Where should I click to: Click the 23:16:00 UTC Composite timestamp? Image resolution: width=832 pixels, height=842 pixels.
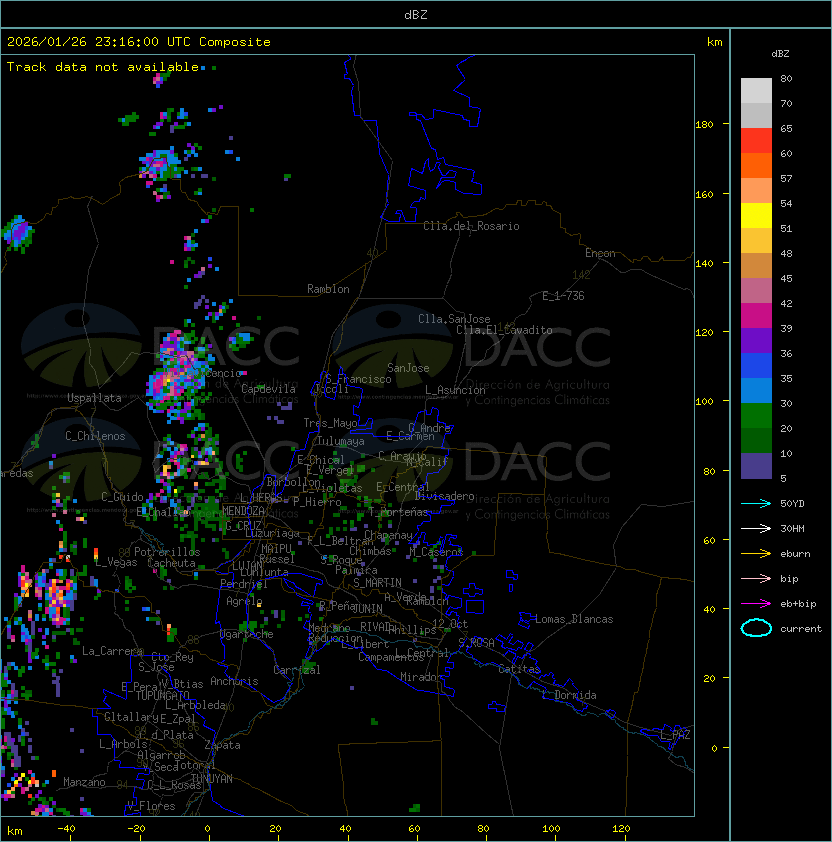139,41
